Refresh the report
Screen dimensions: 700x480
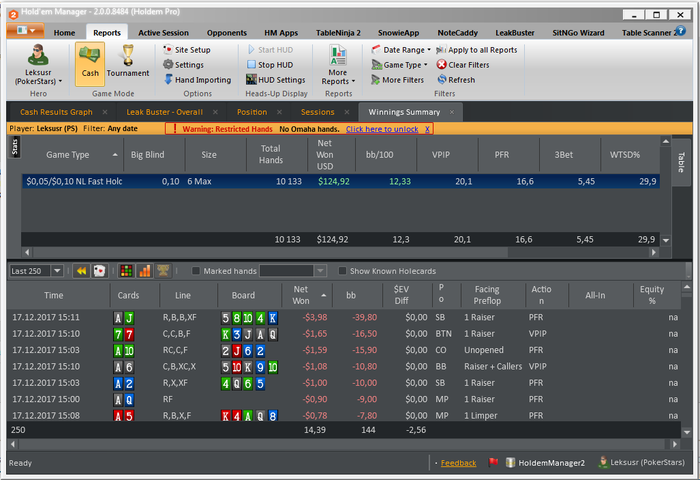456,80
